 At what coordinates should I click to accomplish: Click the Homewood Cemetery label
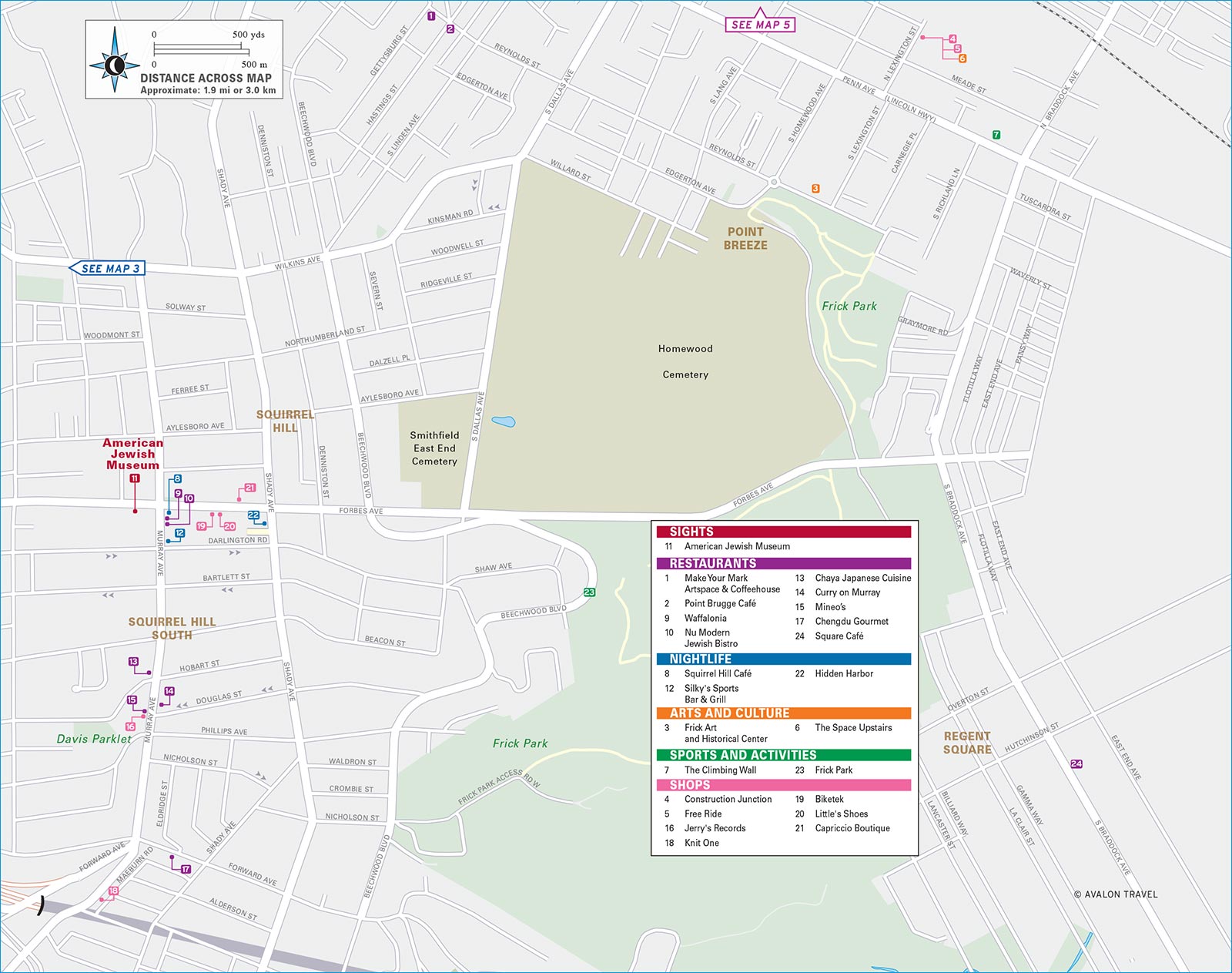[685, 361]
